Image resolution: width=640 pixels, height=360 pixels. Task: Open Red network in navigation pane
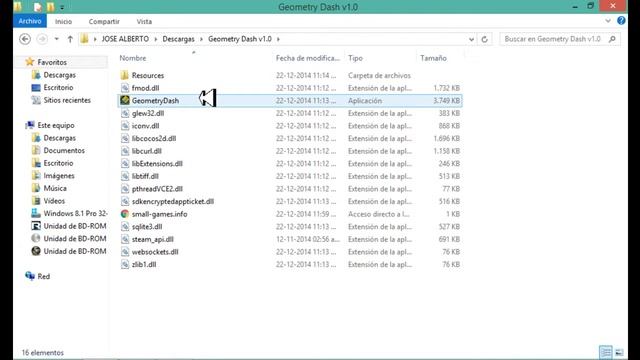tap(43, 277)
